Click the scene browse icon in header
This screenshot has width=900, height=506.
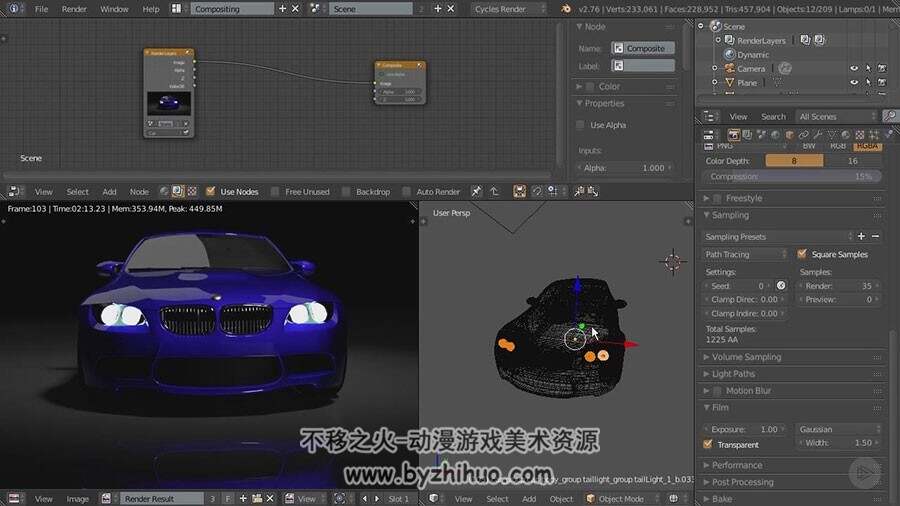[315, 9]
